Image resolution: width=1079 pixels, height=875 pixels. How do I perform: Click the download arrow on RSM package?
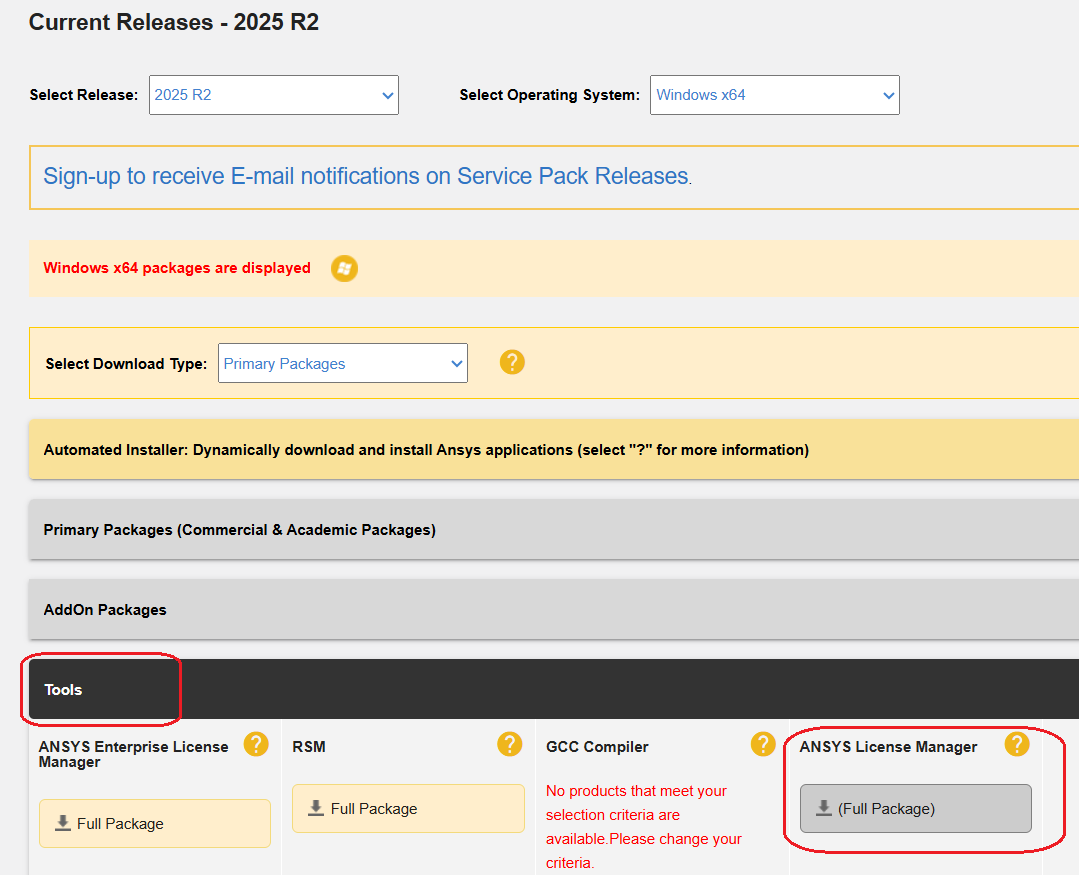pyautogui.click(x=316, y=808)
